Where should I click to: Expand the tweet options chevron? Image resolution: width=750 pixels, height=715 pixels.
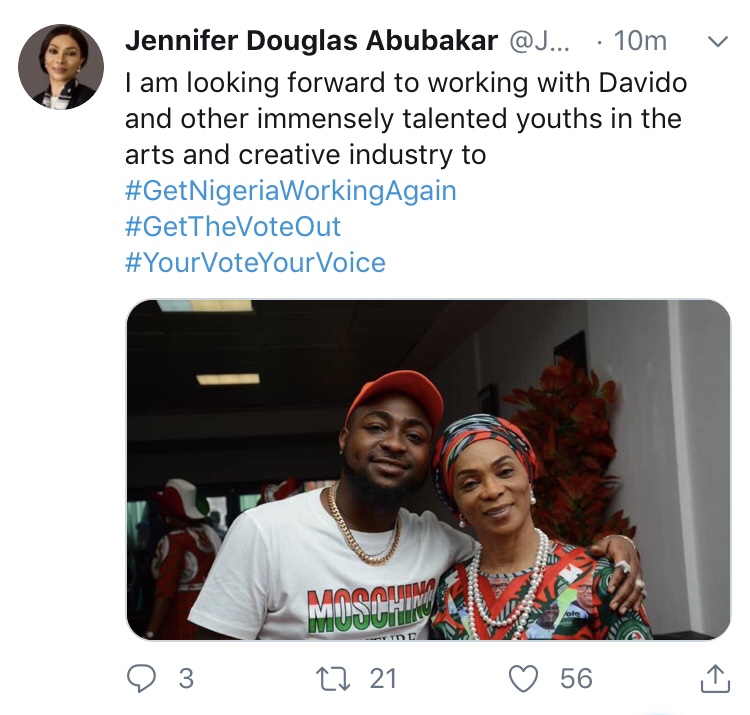(x=717, y=42)
